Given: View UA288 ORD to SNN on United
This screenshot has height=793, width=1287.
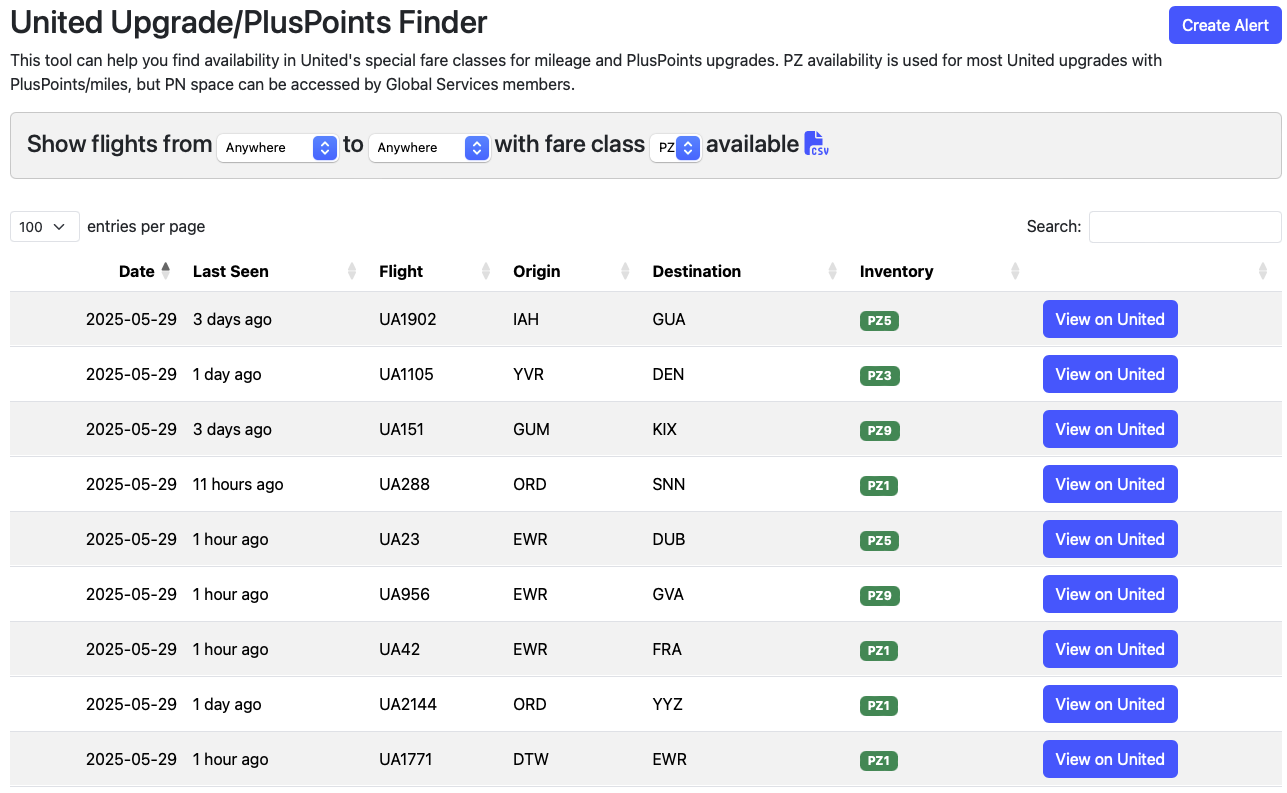Looking at the screenshot, I should 1110,484.
